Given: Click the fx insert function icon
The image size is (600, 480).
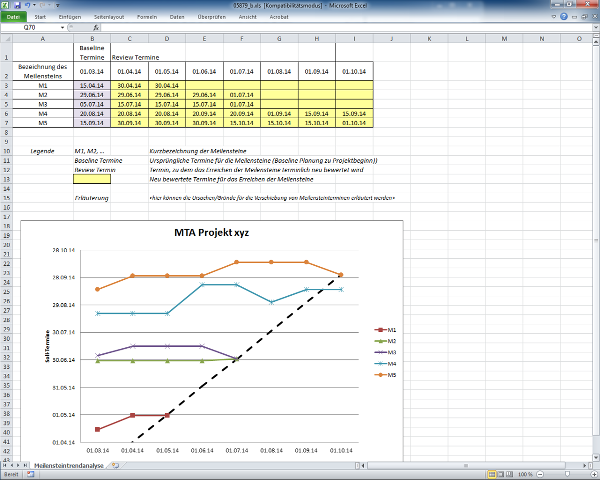Looking at the screenshot, I should point(96,28).
